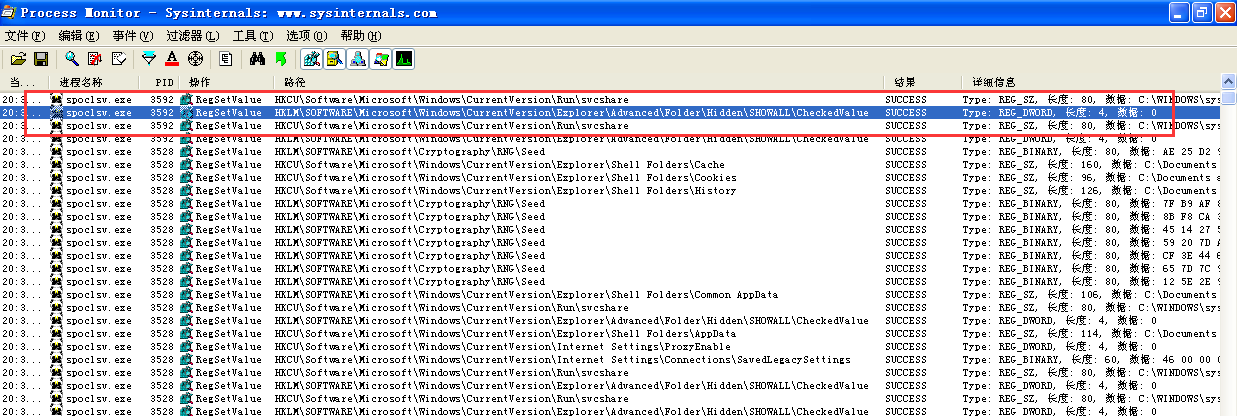Click the Autoscroll toolbar icon
The width and height of the screenshot is (1237, 416).
point(95,59)
